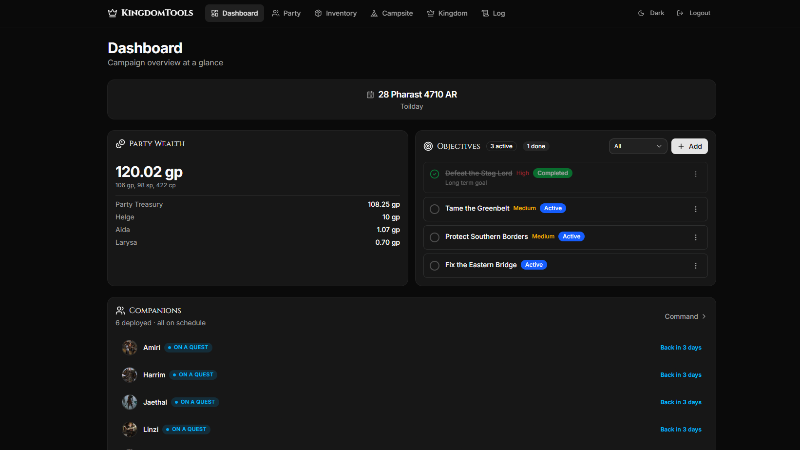Mark Protect Southern Borders as complete
This screenshot has height=450, width=800.
point(434,237)
